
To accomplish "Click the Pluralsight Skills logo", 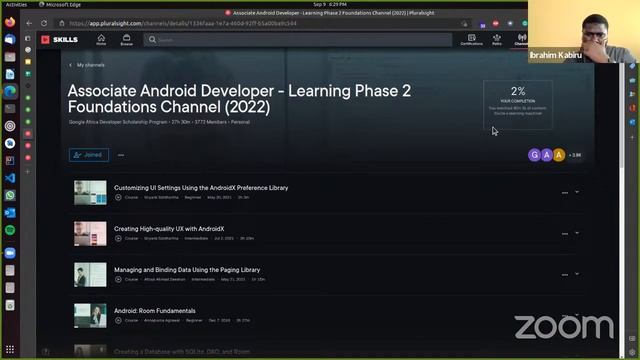I will point(60,40).
